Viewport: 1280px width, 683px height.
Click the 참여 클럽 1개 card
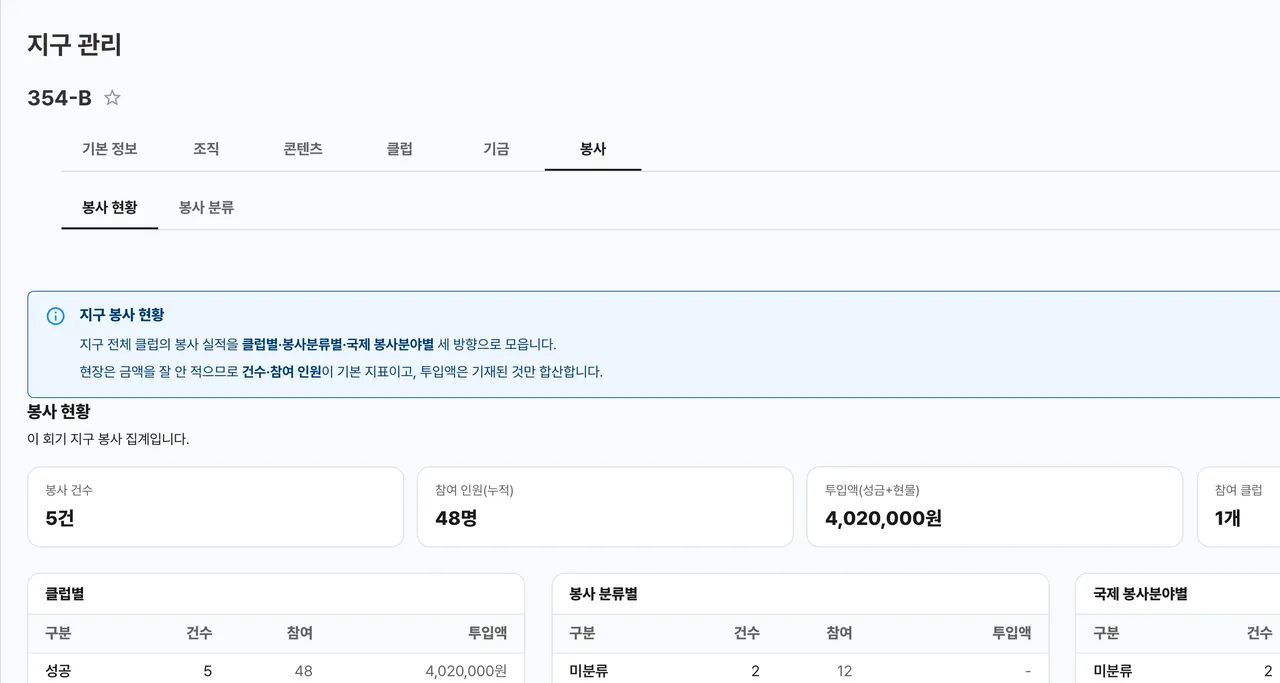click(1239, 507)
